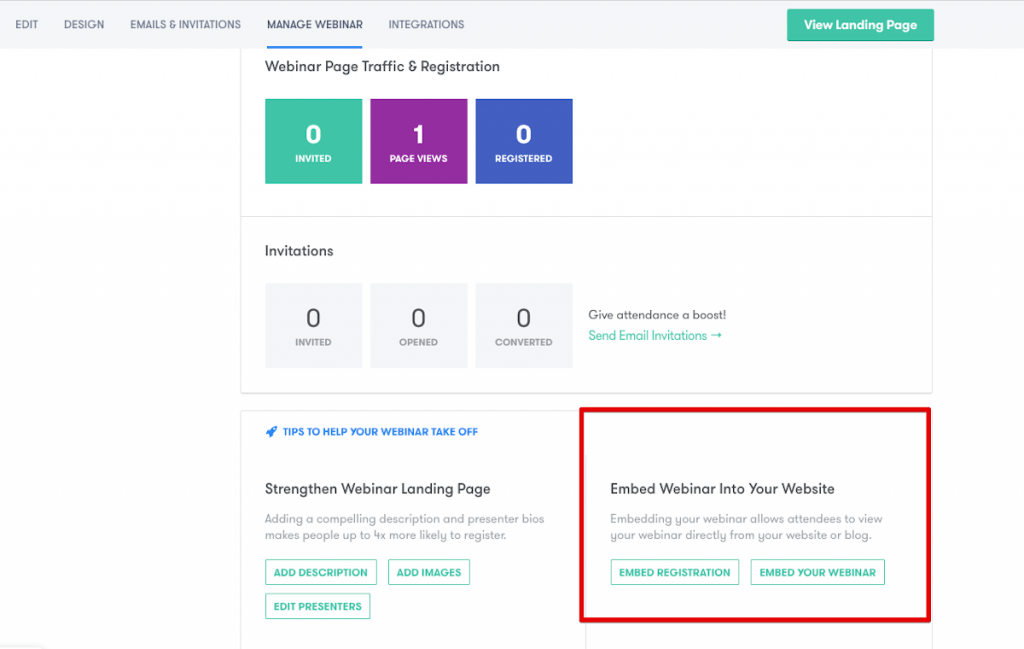Open the DESIGN tab

tap(83, 24)
